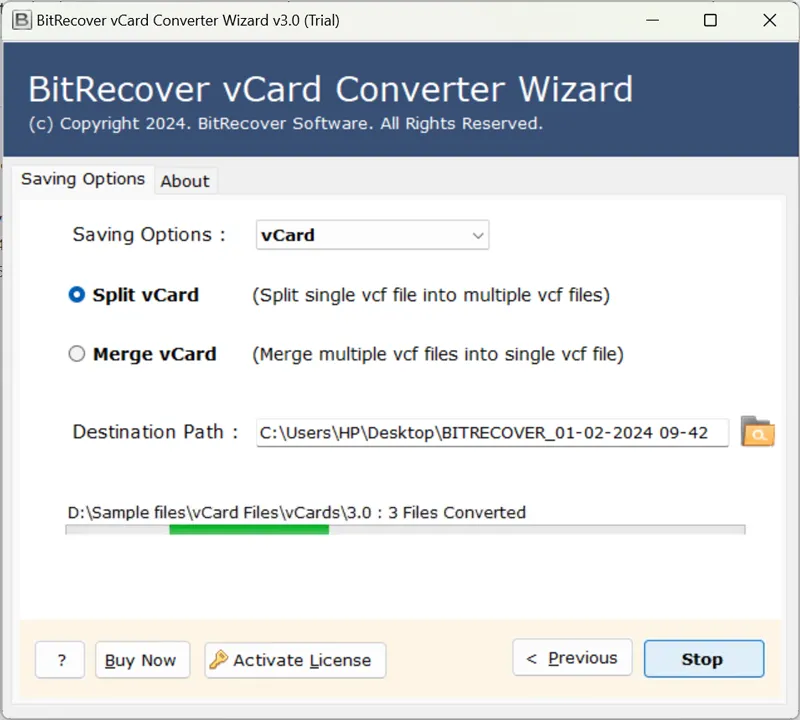Select the Merge vCard radio button
800x720 pixels.
tap(77, 354)
